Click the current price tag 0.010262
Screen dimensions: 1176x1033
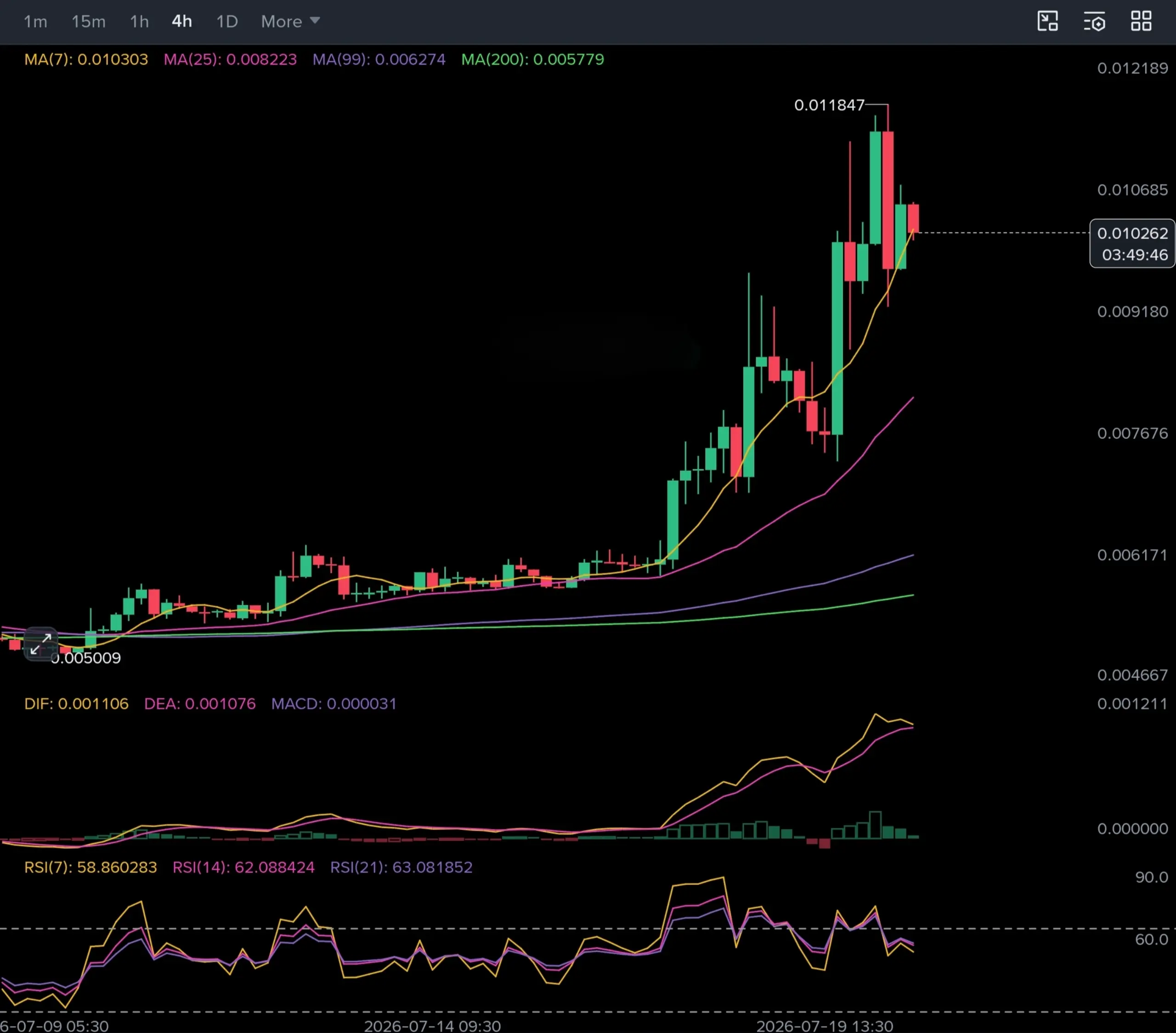1132,233
